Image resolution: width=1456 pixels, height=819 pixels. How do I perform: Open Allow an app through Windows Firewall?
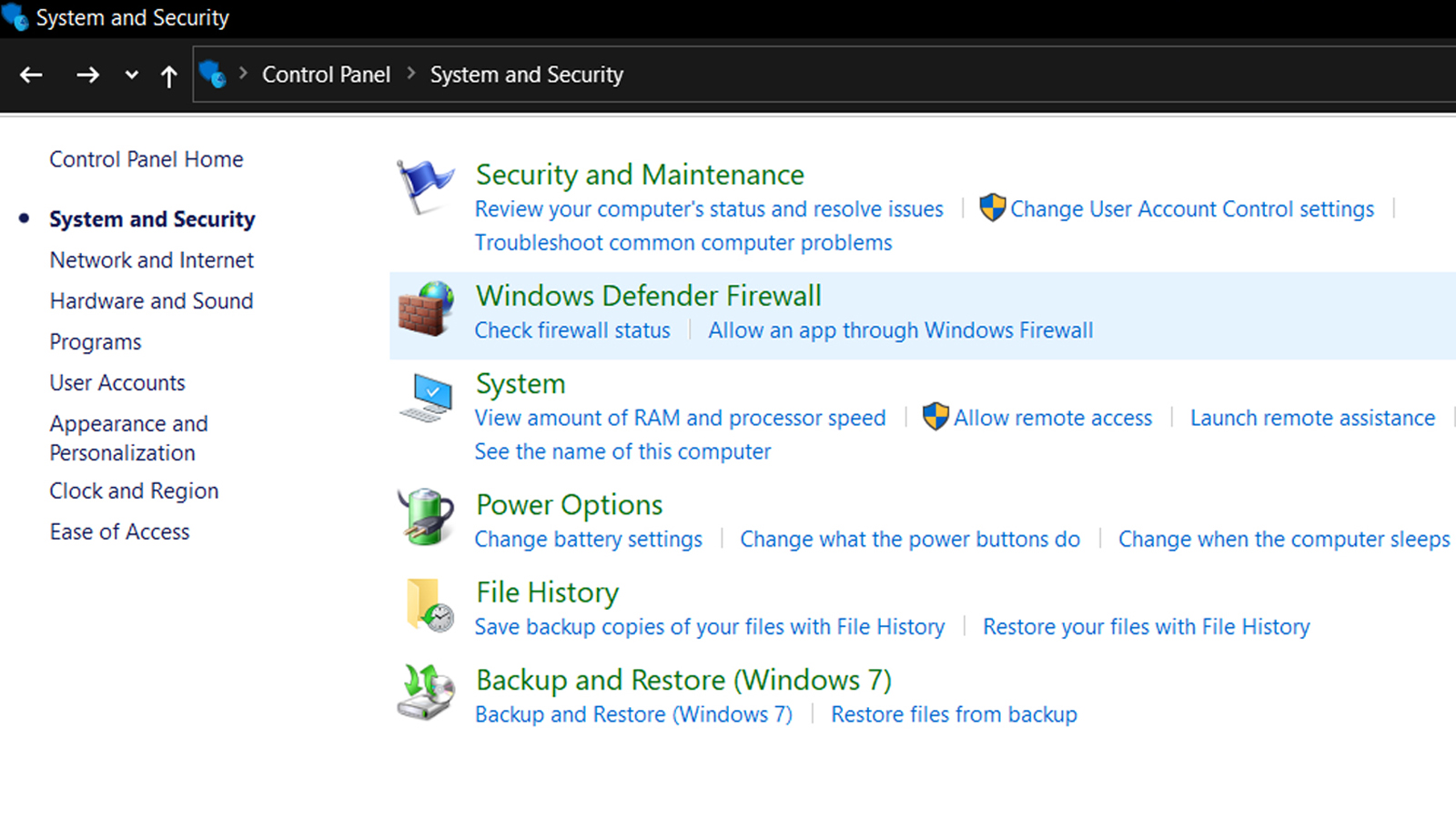coord(901,330)
